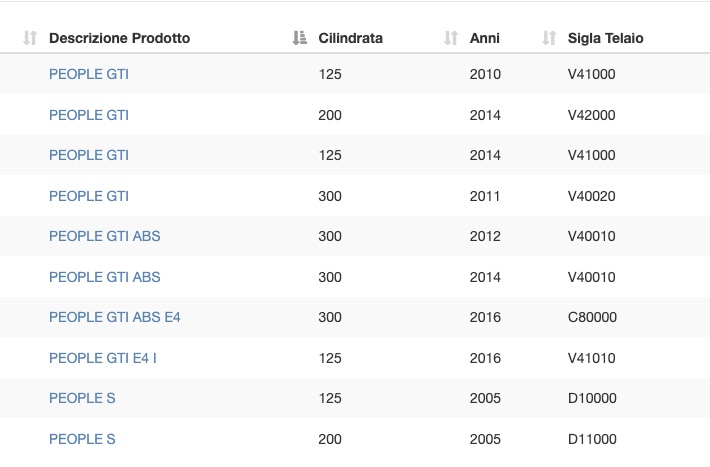The image size is (710, 467).
Task: Click sort icon beside Anni header
Action: (x=451, y=38)
